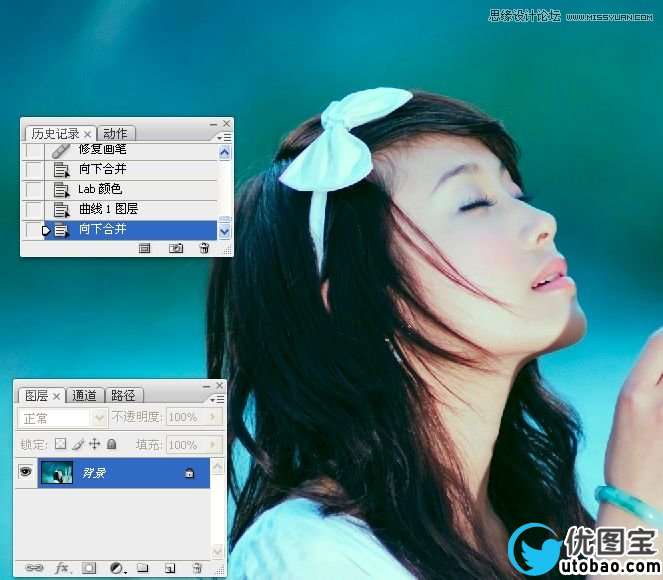Click the Lab 颜色 state document icon
Viewport: 663px width, 580px height.
61,190
